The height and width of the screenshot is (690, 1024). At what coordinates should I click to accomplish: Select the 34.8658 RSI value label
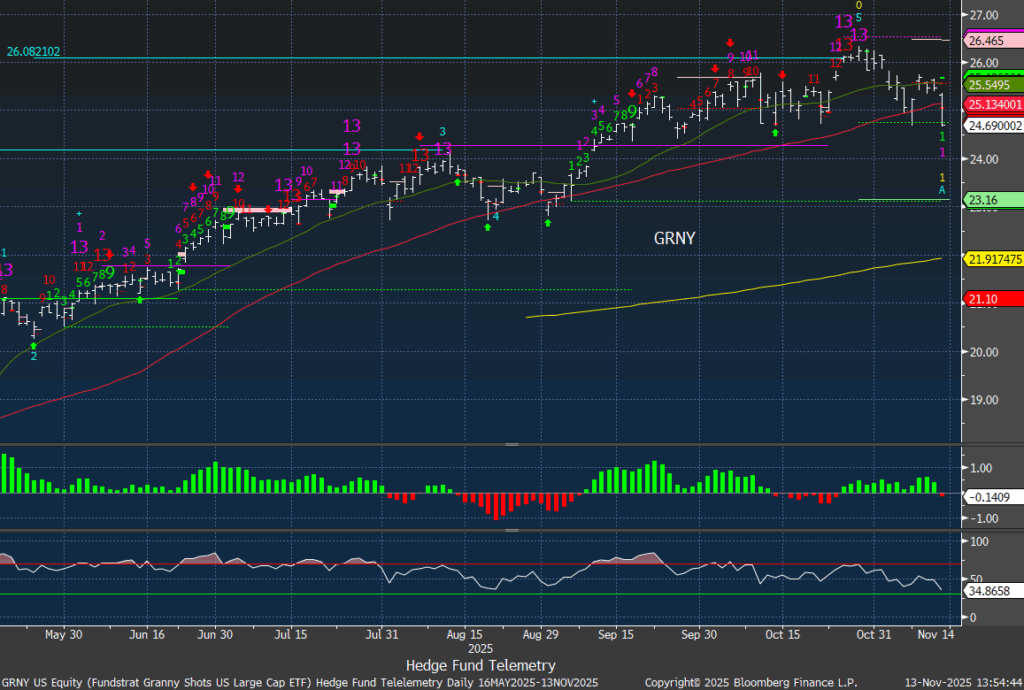[988, 592]
